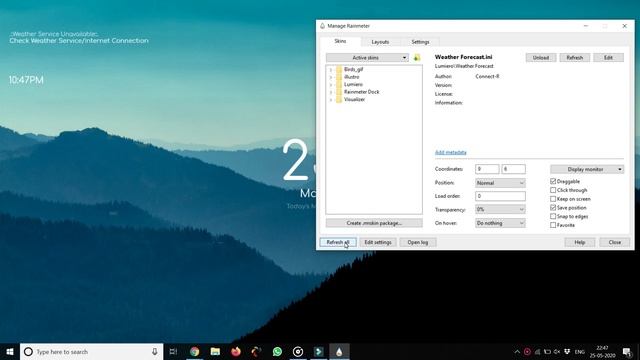Click the Load order input field
This screenshot has height=360, width=640.
pos(500,196)
